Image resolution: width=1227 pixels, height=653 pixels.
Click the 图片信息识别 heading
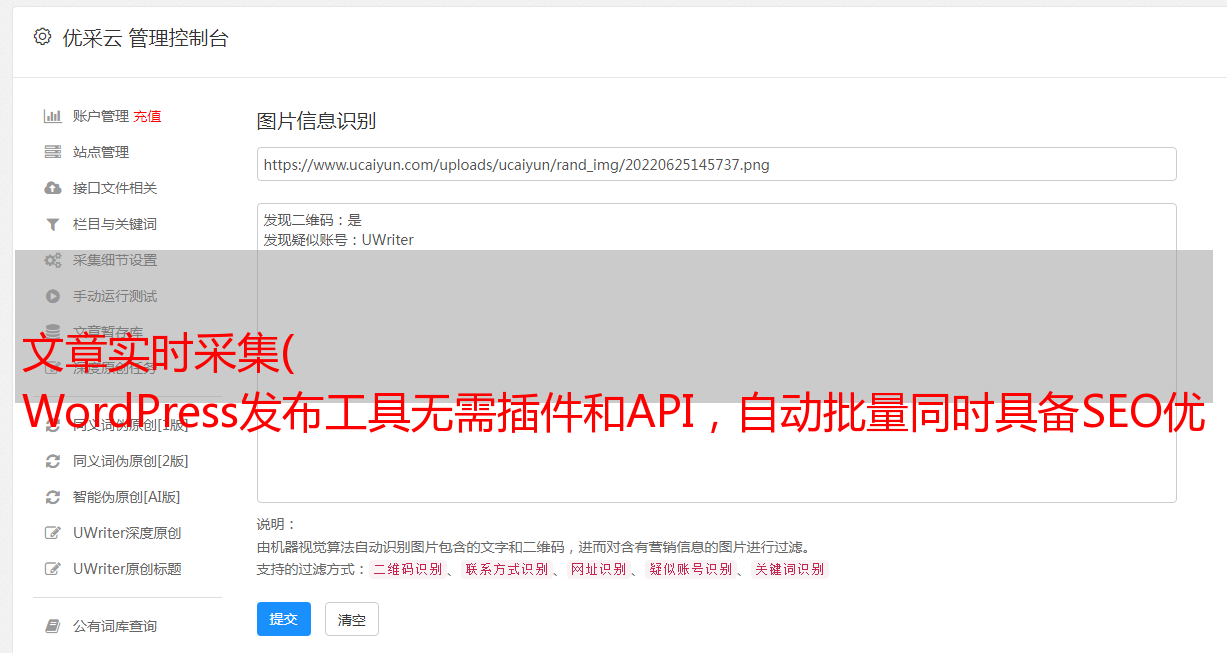[x=316, y=121]
